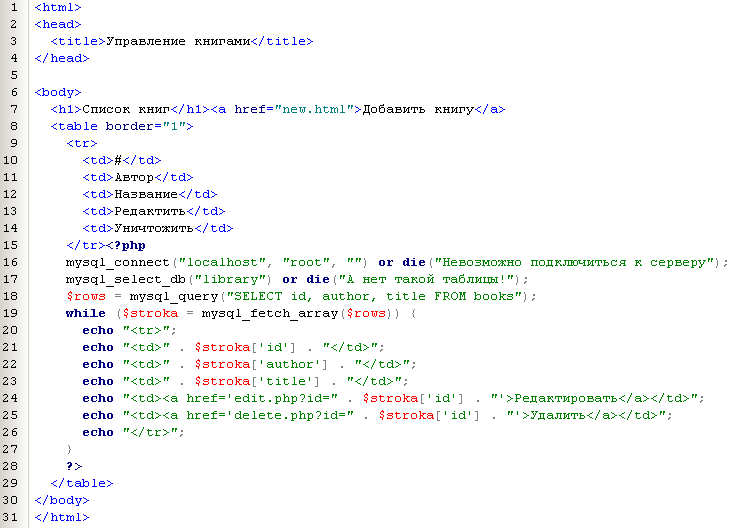Click the SELECT SQL query string
This screenshot has height=528, width=752.
[374, 296]
